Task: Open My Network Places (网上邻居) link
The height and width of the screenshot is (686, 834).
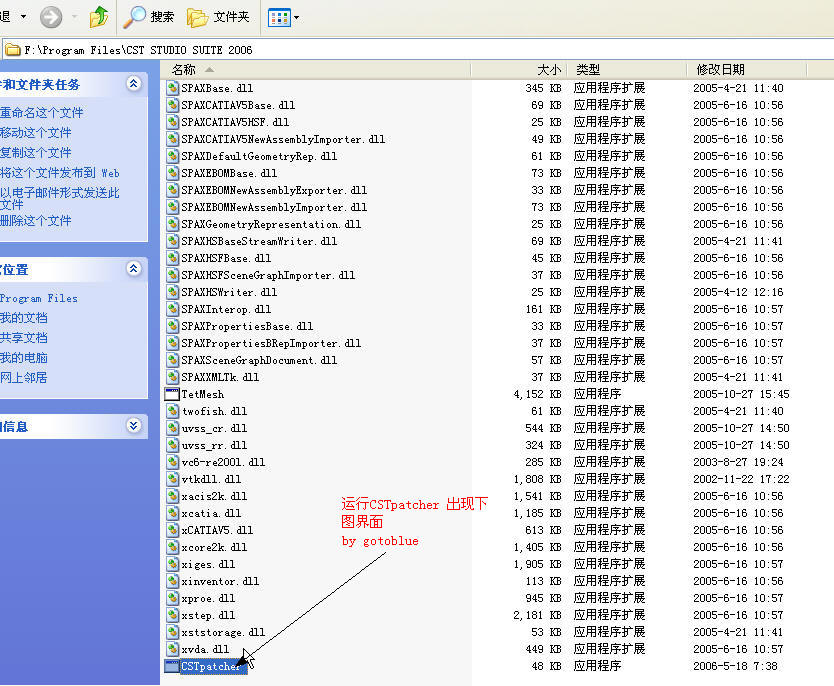Action: (24, 378)
